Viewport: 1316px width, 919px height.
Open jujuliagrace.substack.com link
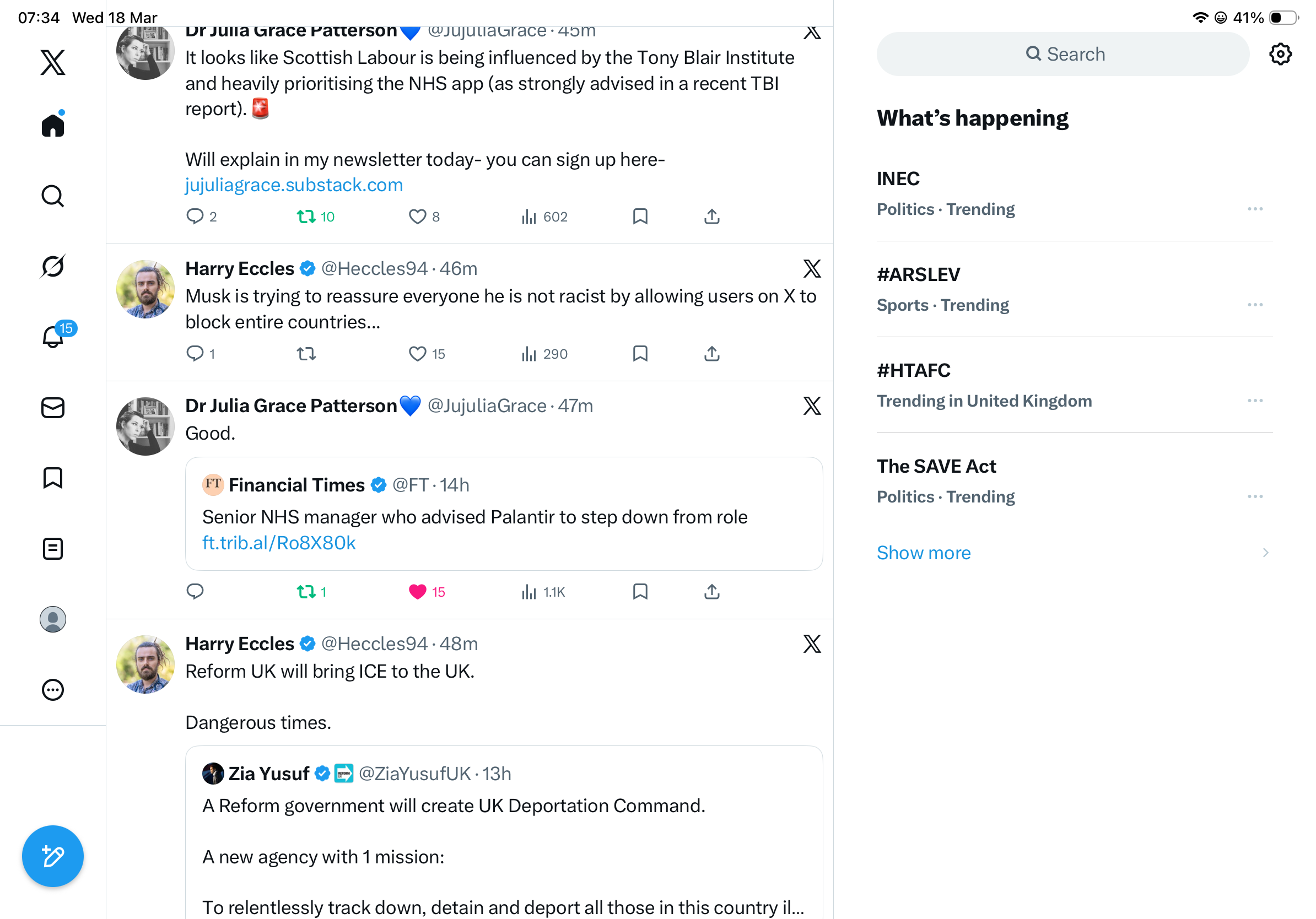tap(294, 185)
